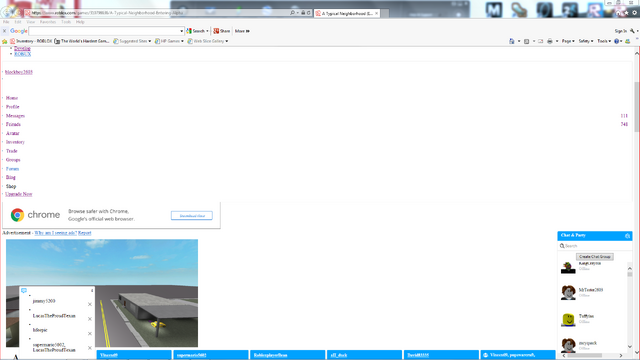
Task: Open the Tools command bar dropdown
Action: [x=604, y=41]
